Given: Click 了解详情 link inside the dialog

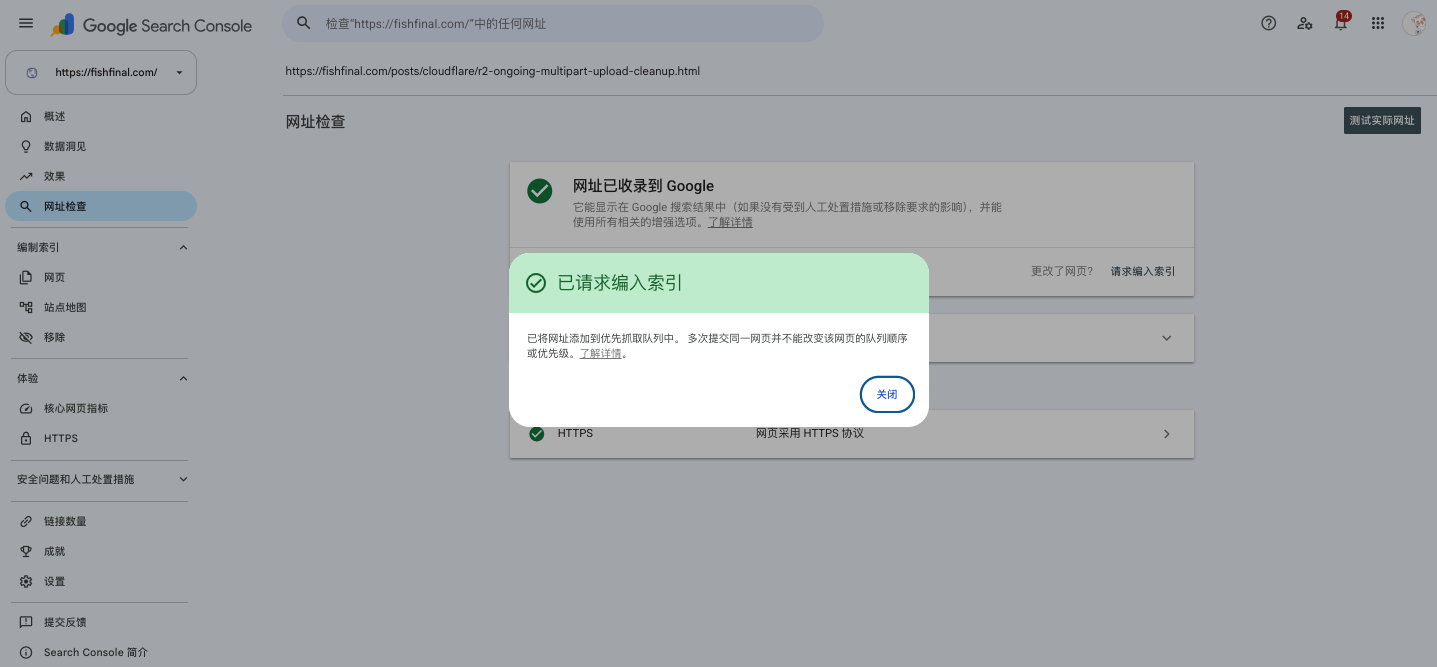Looking at the screenshot, I should (600, 353).
